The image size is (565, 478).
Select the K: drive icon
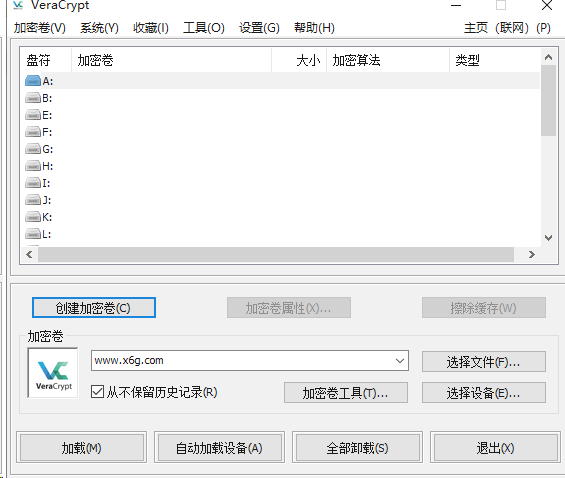(33, 217)
